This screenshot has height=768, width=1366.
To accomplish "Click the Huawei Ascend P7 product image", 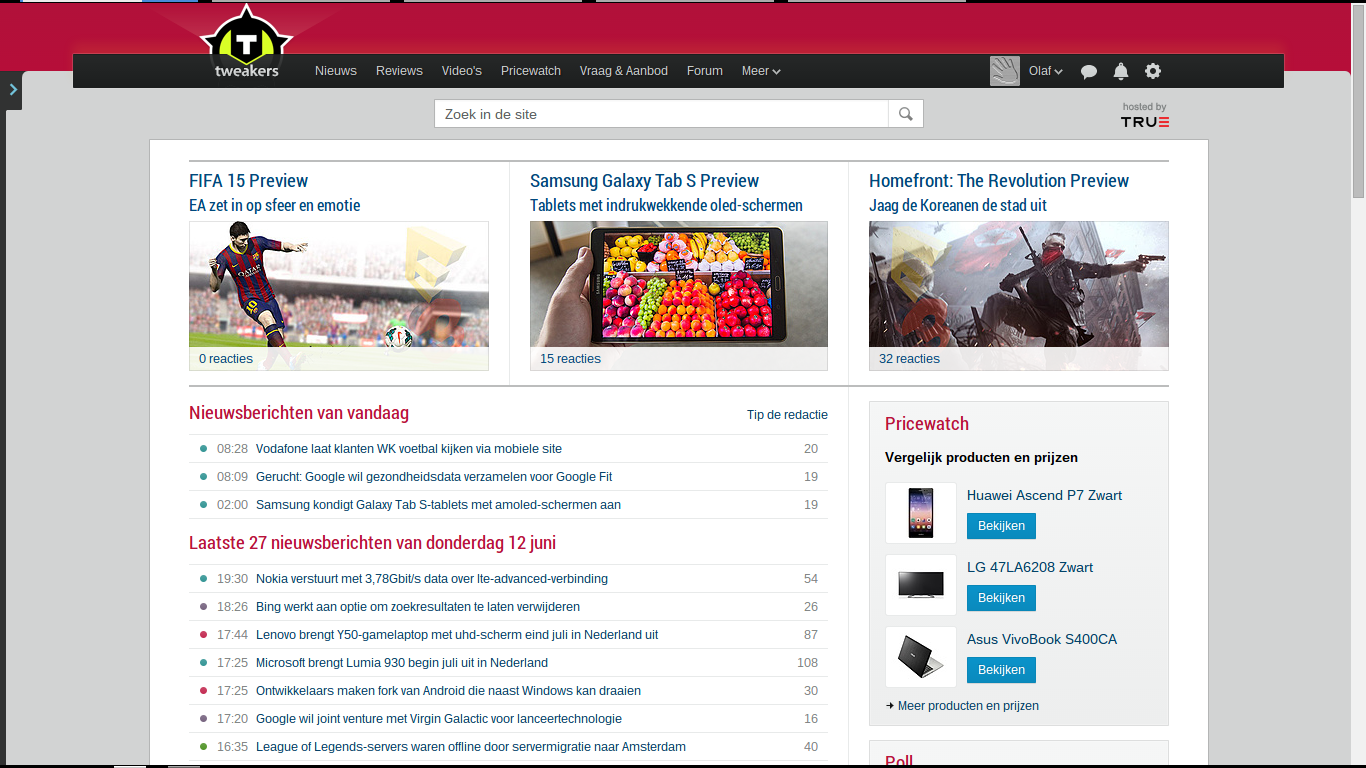I will point(921,513).
